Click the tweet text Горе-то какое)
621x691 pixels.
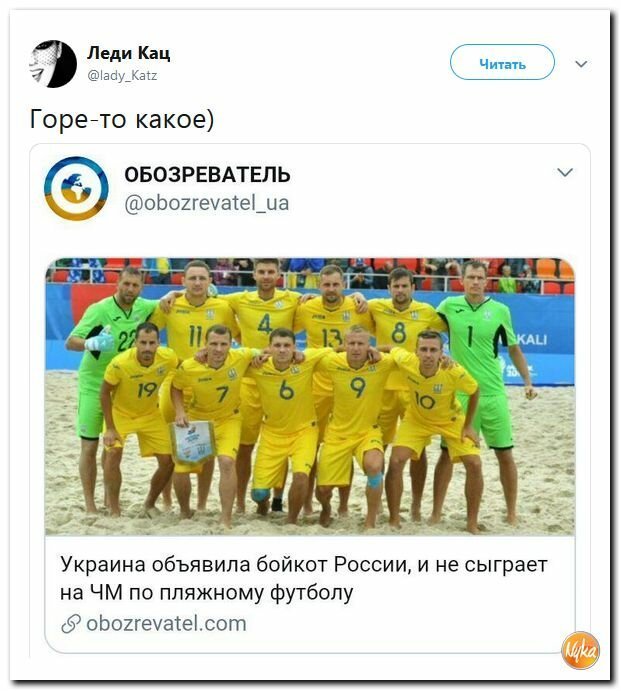pyautogui.click(x=122, y=119)
